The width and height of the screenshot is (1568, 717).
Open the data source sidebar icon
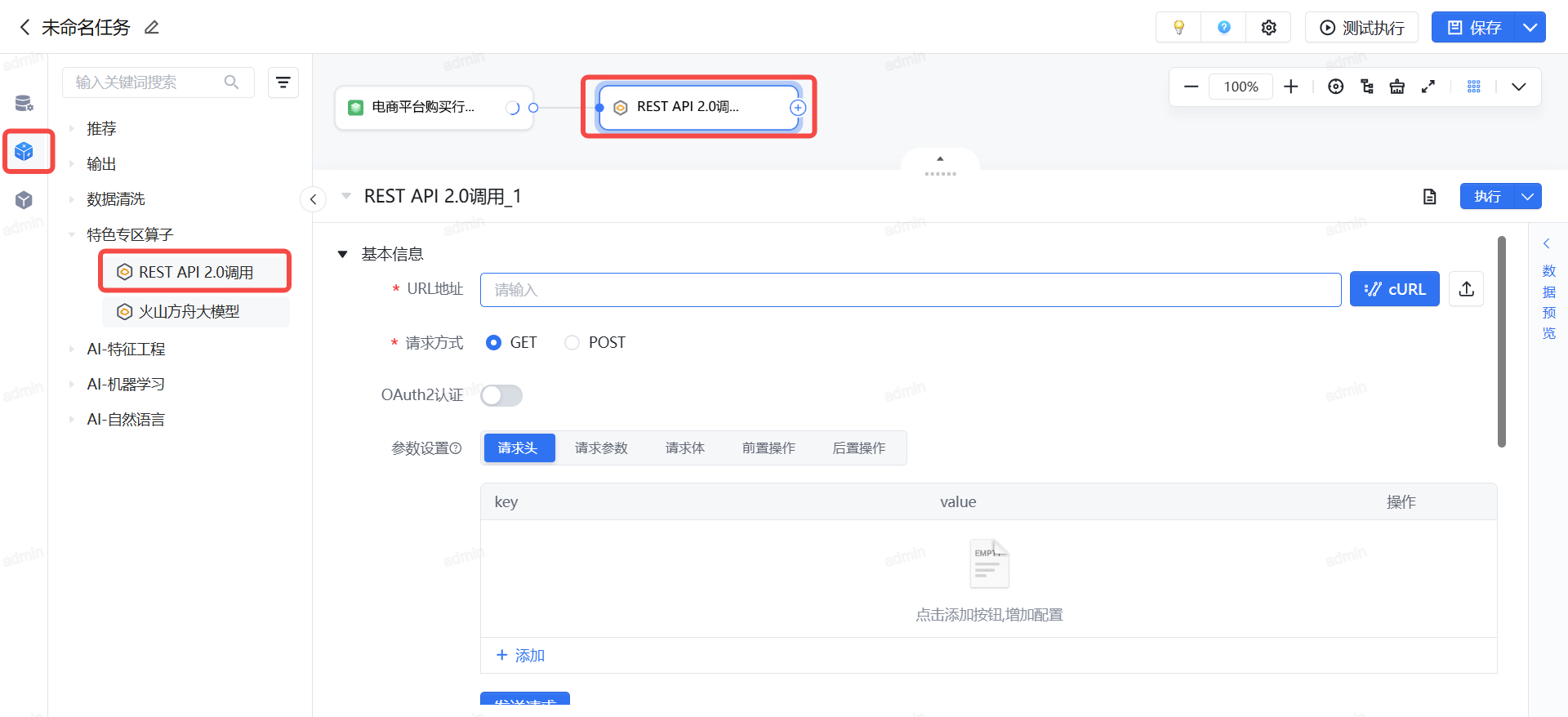tap(24, 103)
